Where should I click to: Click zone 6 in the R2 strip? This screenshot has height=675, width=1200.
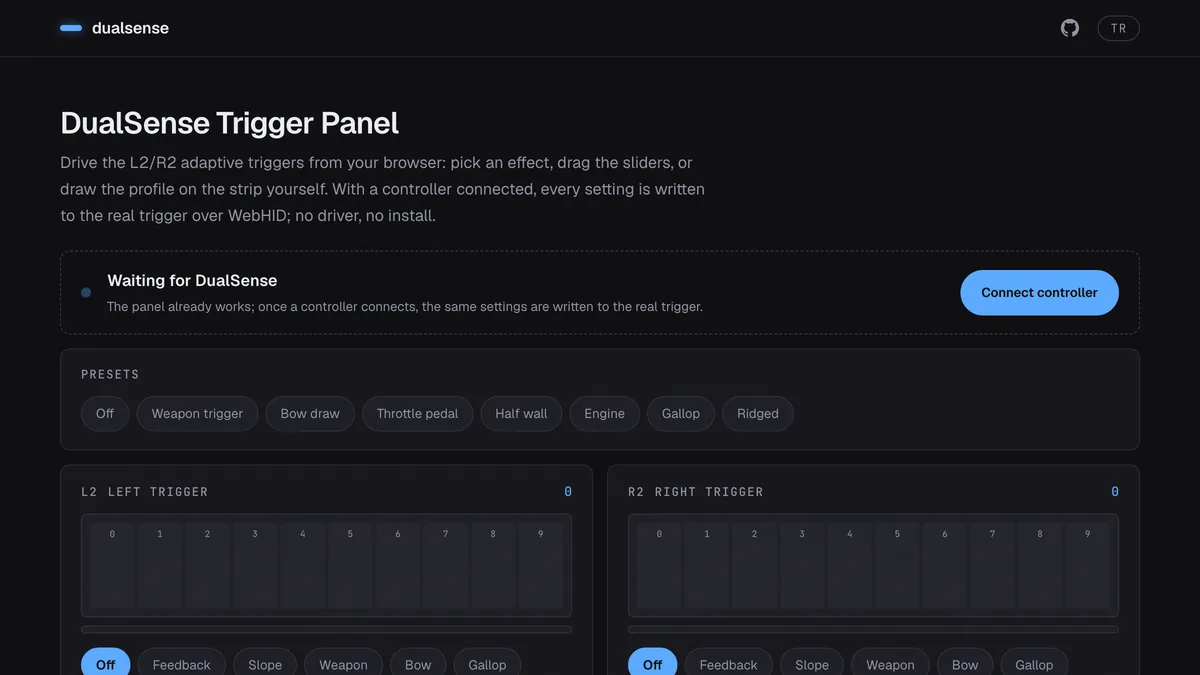coord(945,565)
